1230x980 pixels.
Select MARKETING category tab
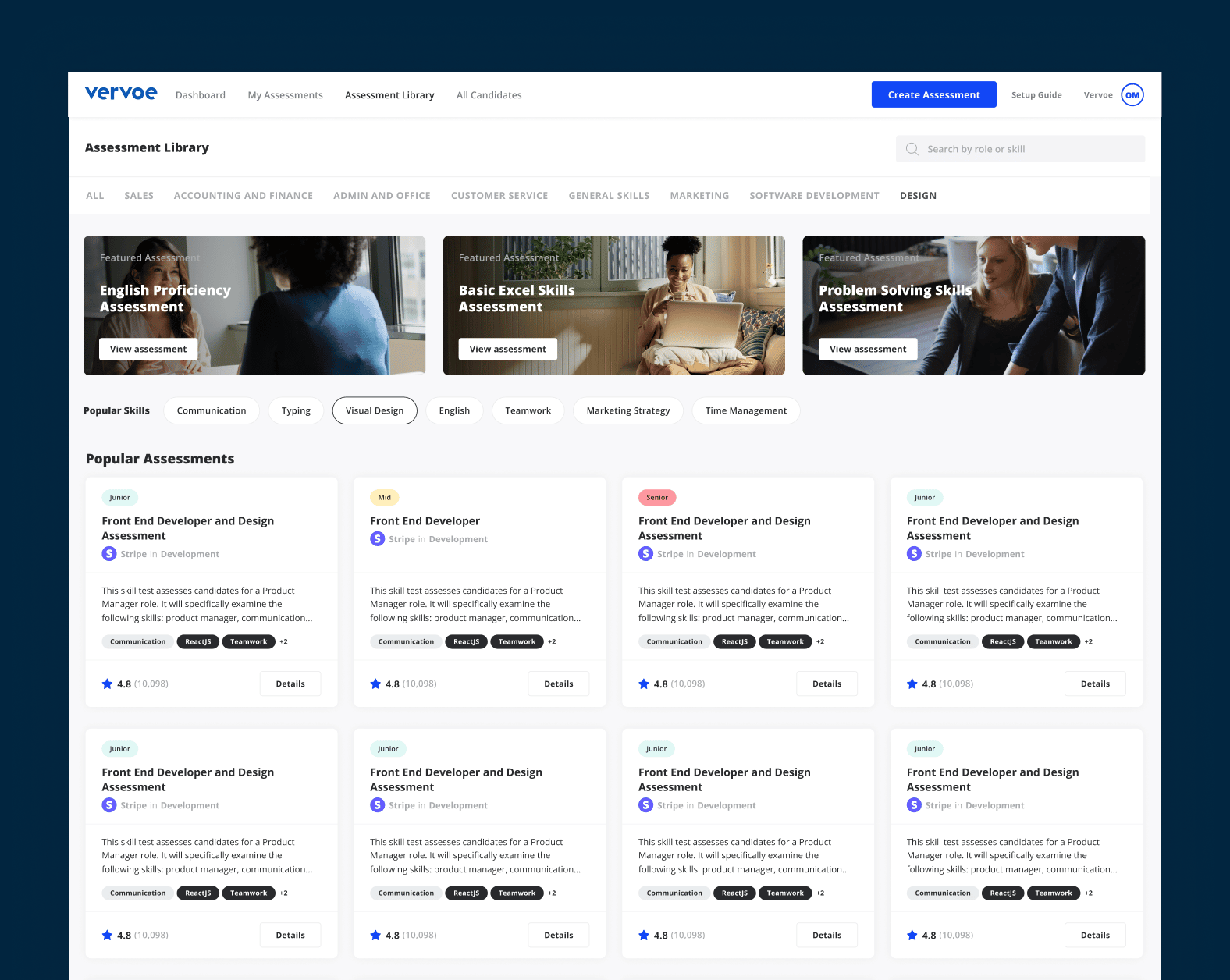tap(699, 196)
